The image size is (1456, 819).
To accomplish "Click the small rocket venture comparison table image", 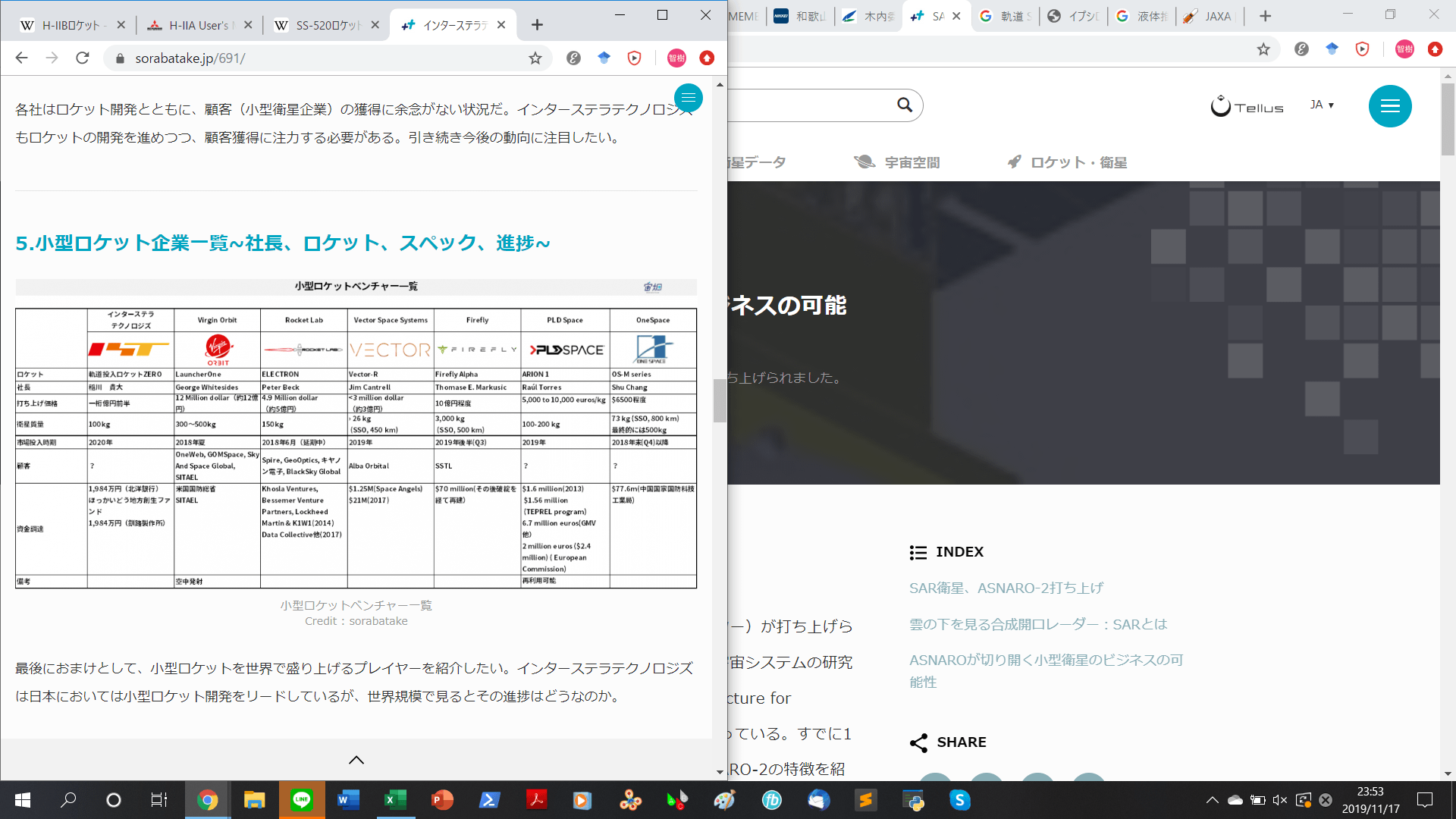I will point(356,435).
